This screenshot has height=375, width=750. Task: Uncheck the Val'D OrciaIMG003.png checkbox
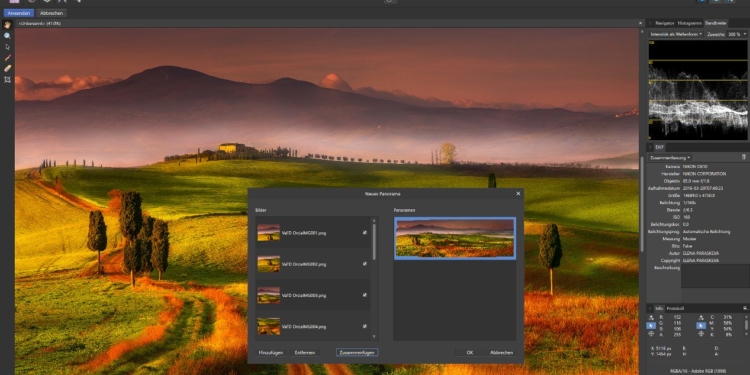point(364,295)
